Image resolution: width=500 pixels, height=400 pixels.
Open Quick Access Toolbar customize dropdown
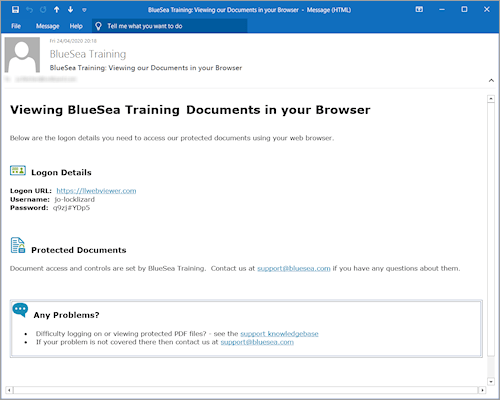coord(84,10)
